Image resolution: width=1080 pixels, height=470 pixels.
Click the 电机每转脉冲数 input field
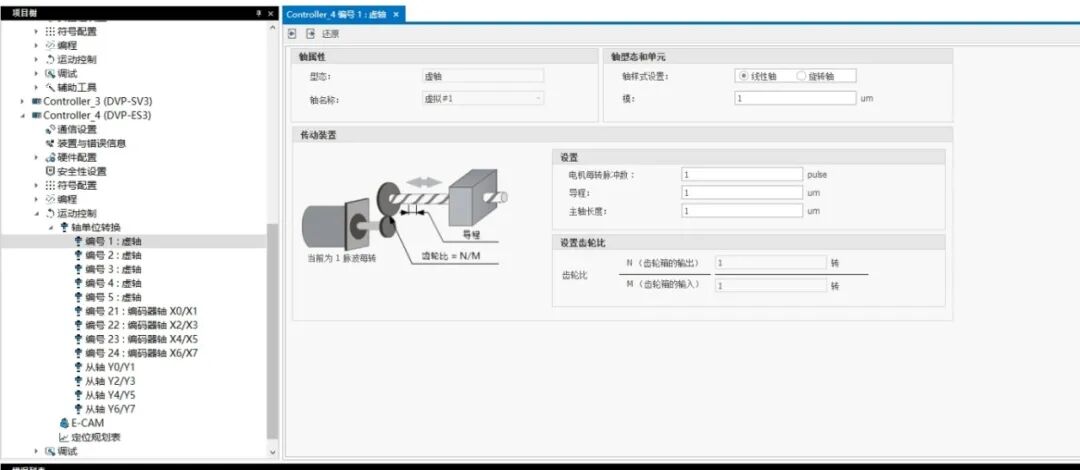tap(742, 174)
